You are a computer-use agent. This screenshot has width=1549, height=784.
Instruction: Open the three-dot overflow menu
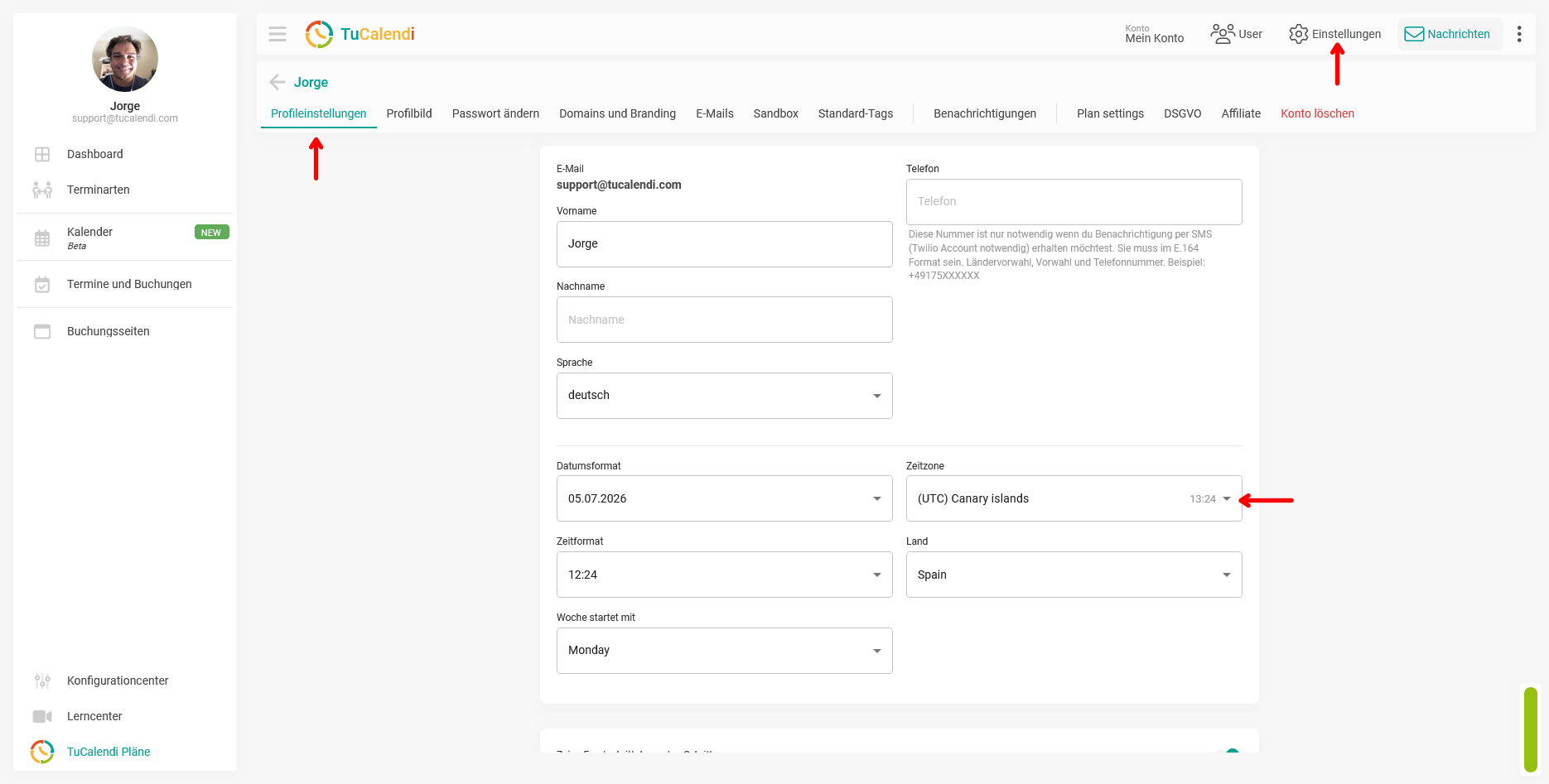tap(1518, 34)
